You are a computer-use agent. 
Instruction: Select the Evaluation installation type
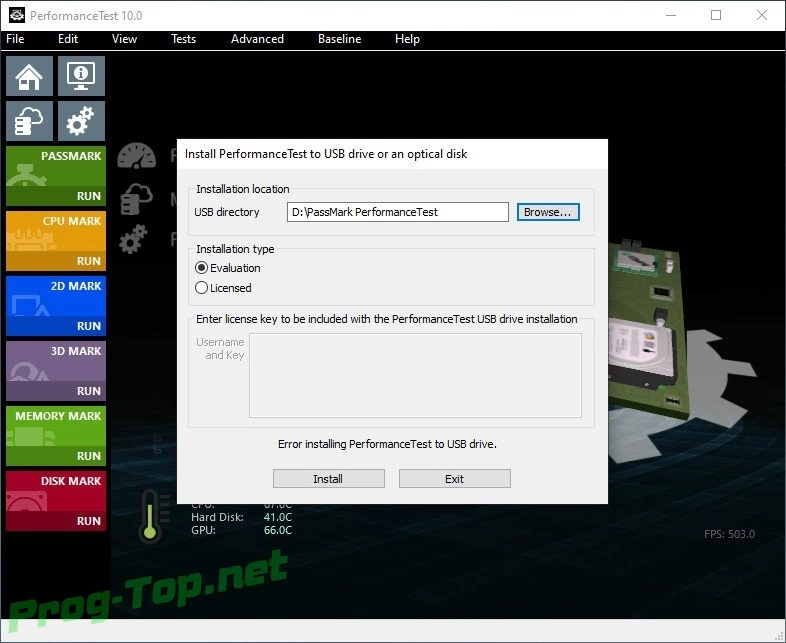pos(228,268)
